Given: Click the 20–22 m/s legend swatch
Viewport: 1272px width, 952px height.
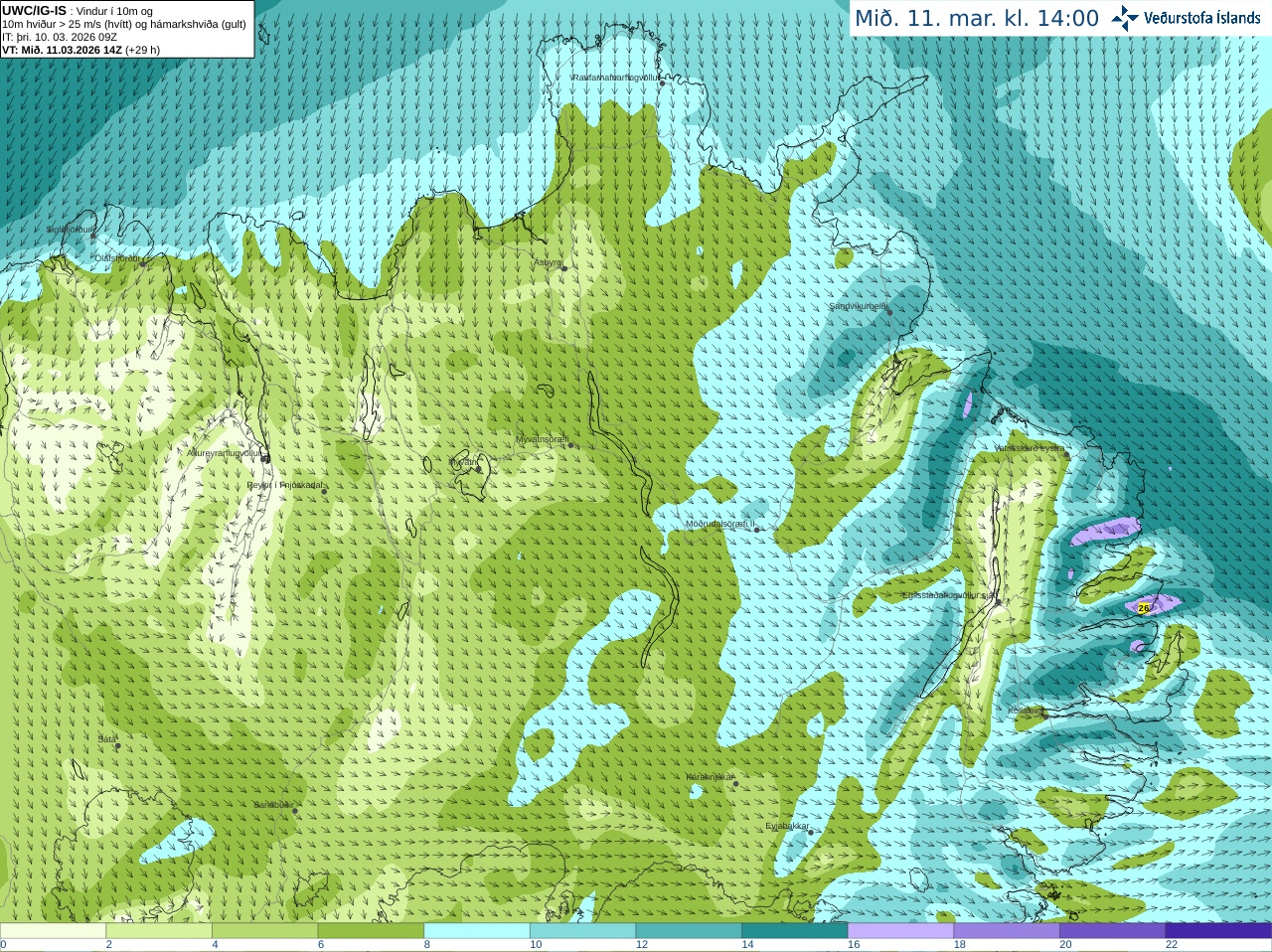Looking at the screenshot, I should pyautogui.click(x=1113, y=931).
